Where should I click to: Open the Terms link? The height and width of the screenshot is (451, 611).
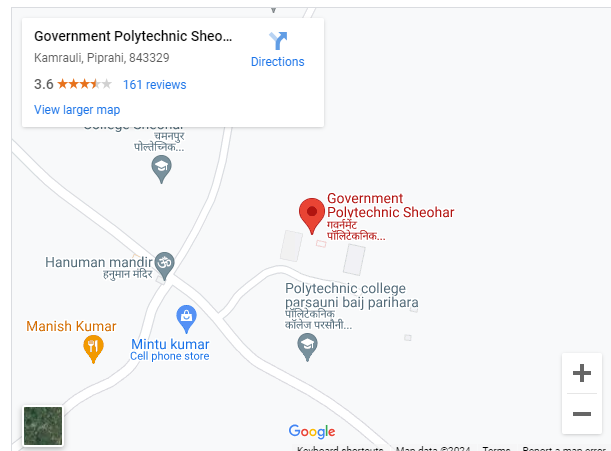[496, 449]
